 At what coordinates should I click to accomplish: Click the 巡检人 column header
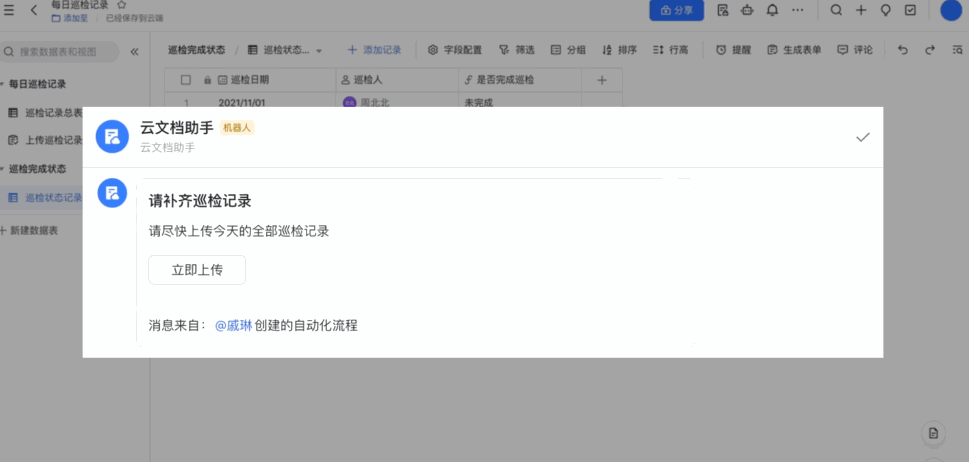click(x=397, y=80)
